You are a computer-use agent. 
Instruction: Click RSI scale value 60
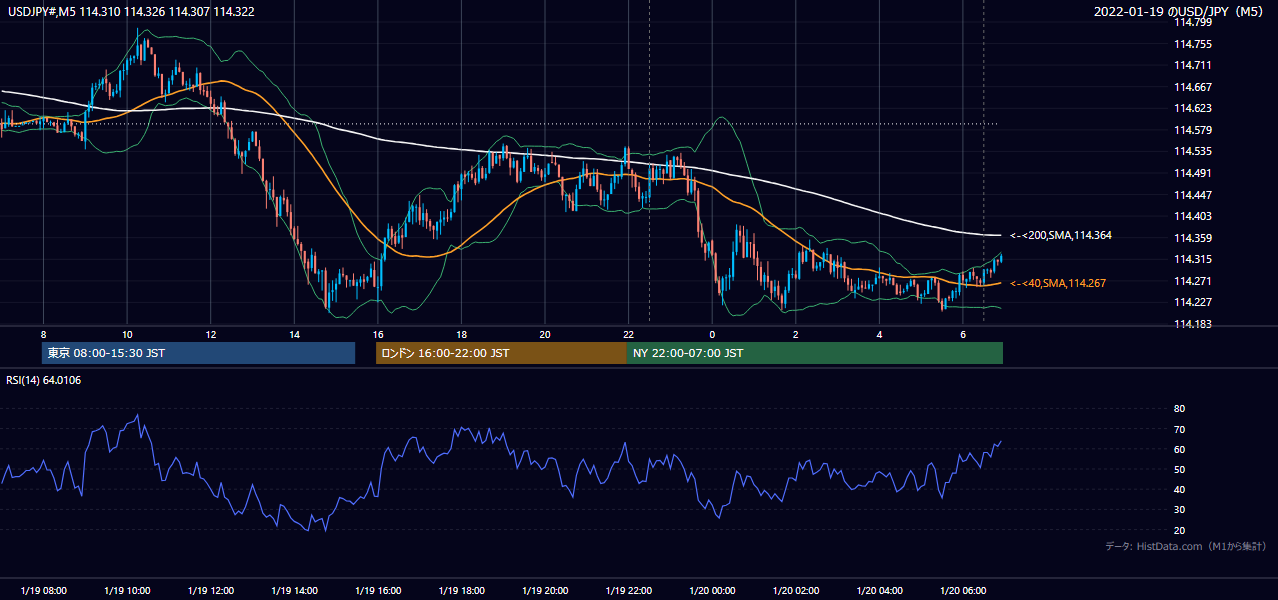click(x=1179, y=449)
